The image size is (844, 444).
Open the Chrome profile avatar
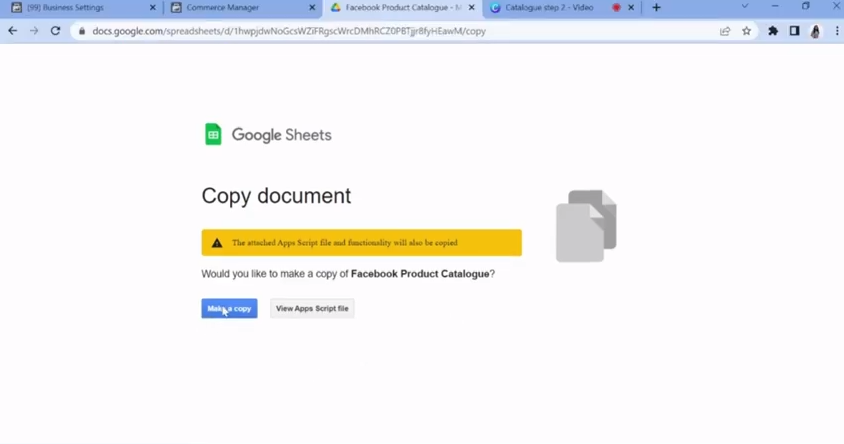coord(815,31)
